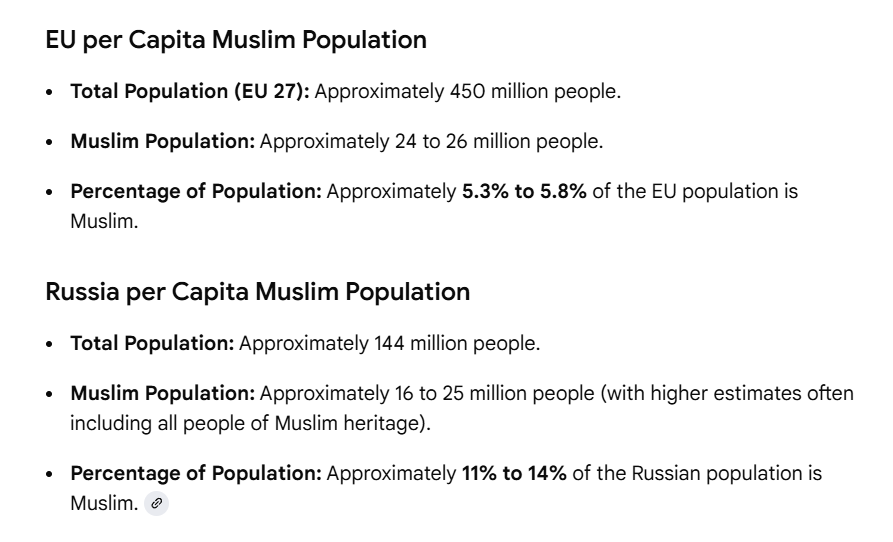
Task: Select the bold '11% to 14%' figure
Action: pyautogui.click(x=514, y=474)
